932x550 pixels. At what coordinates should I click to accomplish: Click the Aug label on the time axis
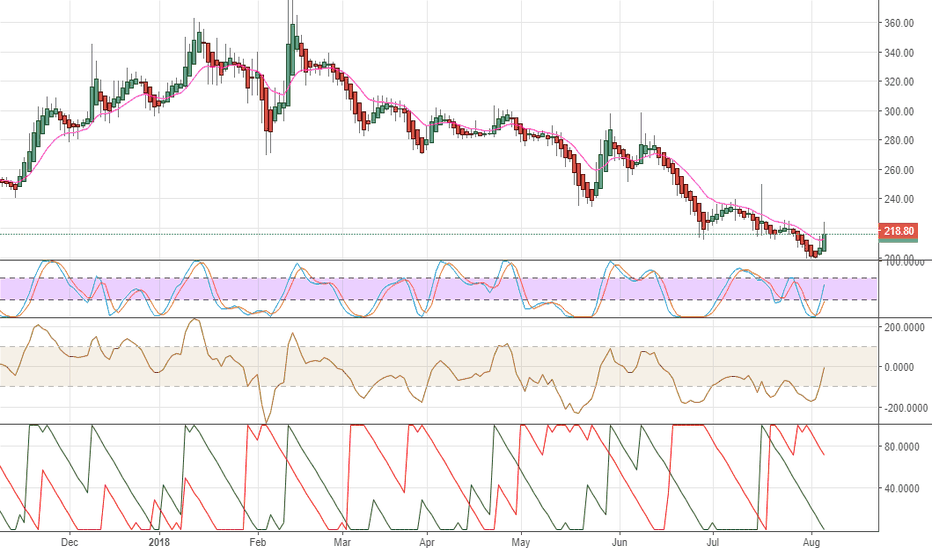click(811, 542)
